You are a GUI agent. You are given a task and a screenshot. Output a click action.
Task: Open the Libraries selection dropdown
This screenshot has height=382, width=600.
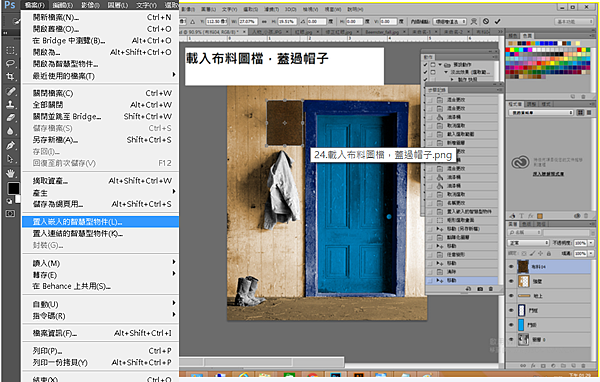(541, 113)
